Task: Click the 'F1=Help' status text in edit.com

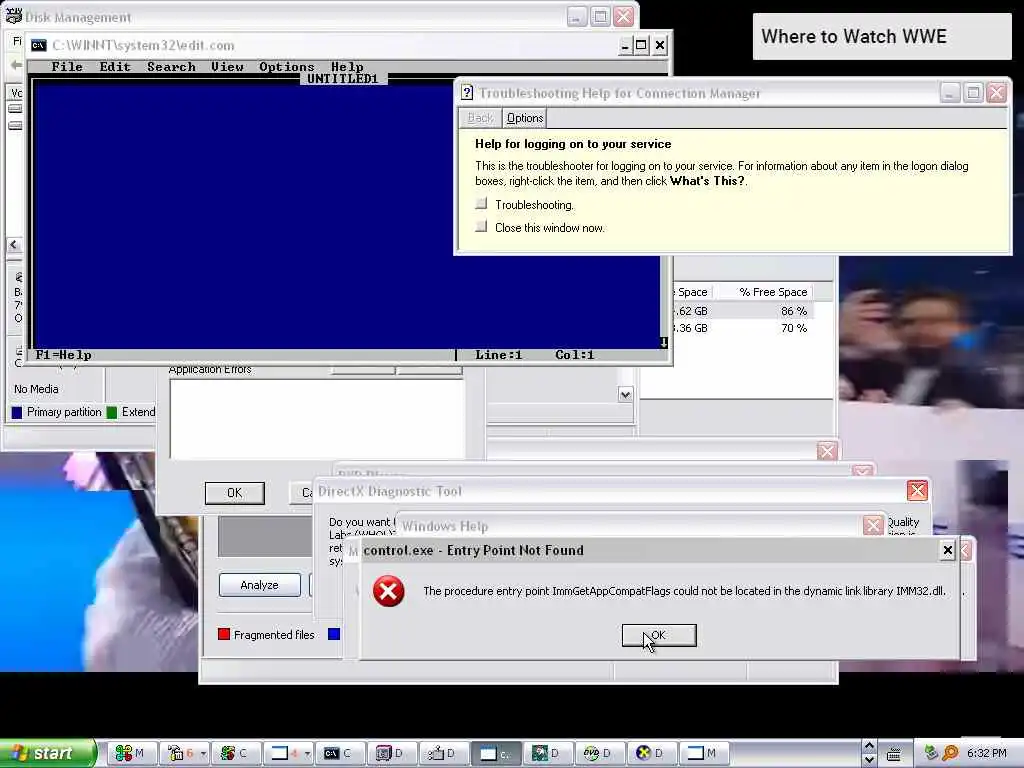Action: point(63,355)
